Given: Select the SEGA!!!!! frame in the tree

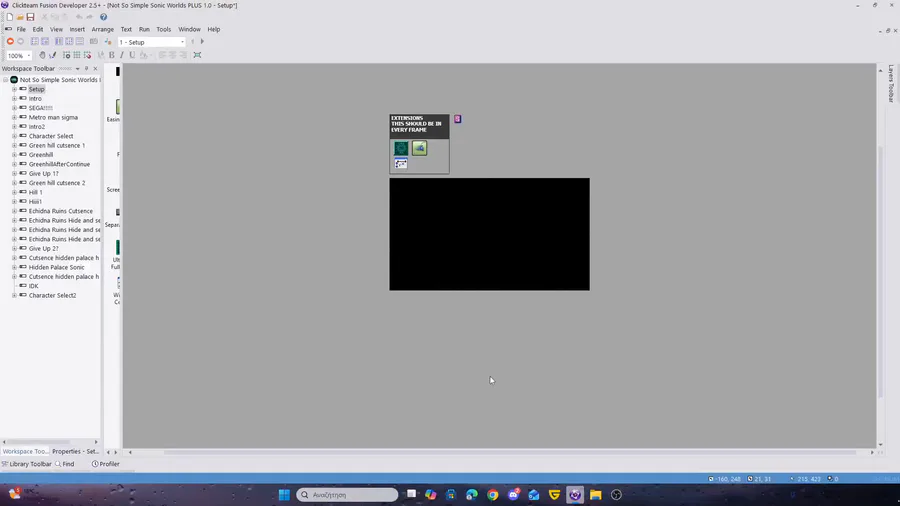Looking at the screenshot, I should (x=40, y=108).
